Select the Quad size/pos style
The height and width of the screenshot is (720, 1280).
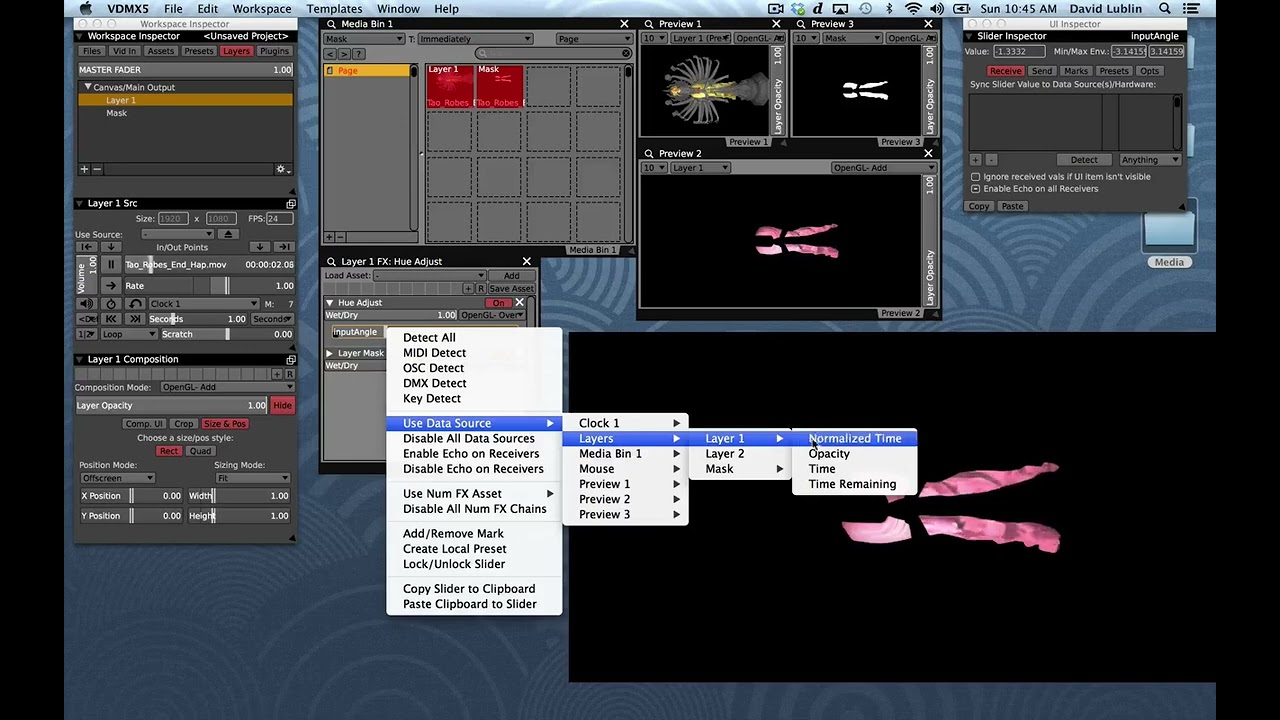coord(200,451)
